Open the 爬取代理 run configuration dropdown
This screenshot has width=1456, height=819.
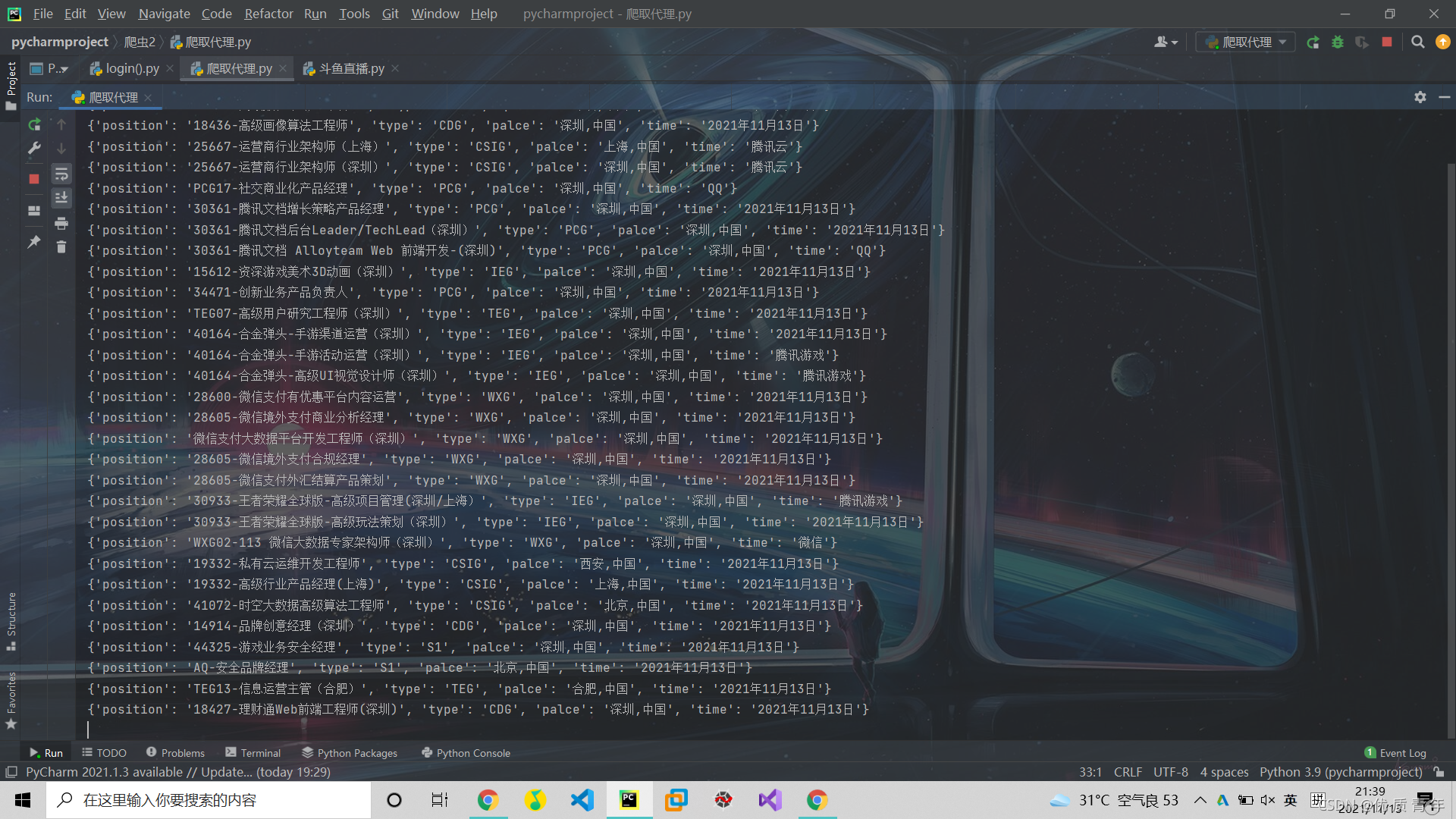pos(1247,42)
